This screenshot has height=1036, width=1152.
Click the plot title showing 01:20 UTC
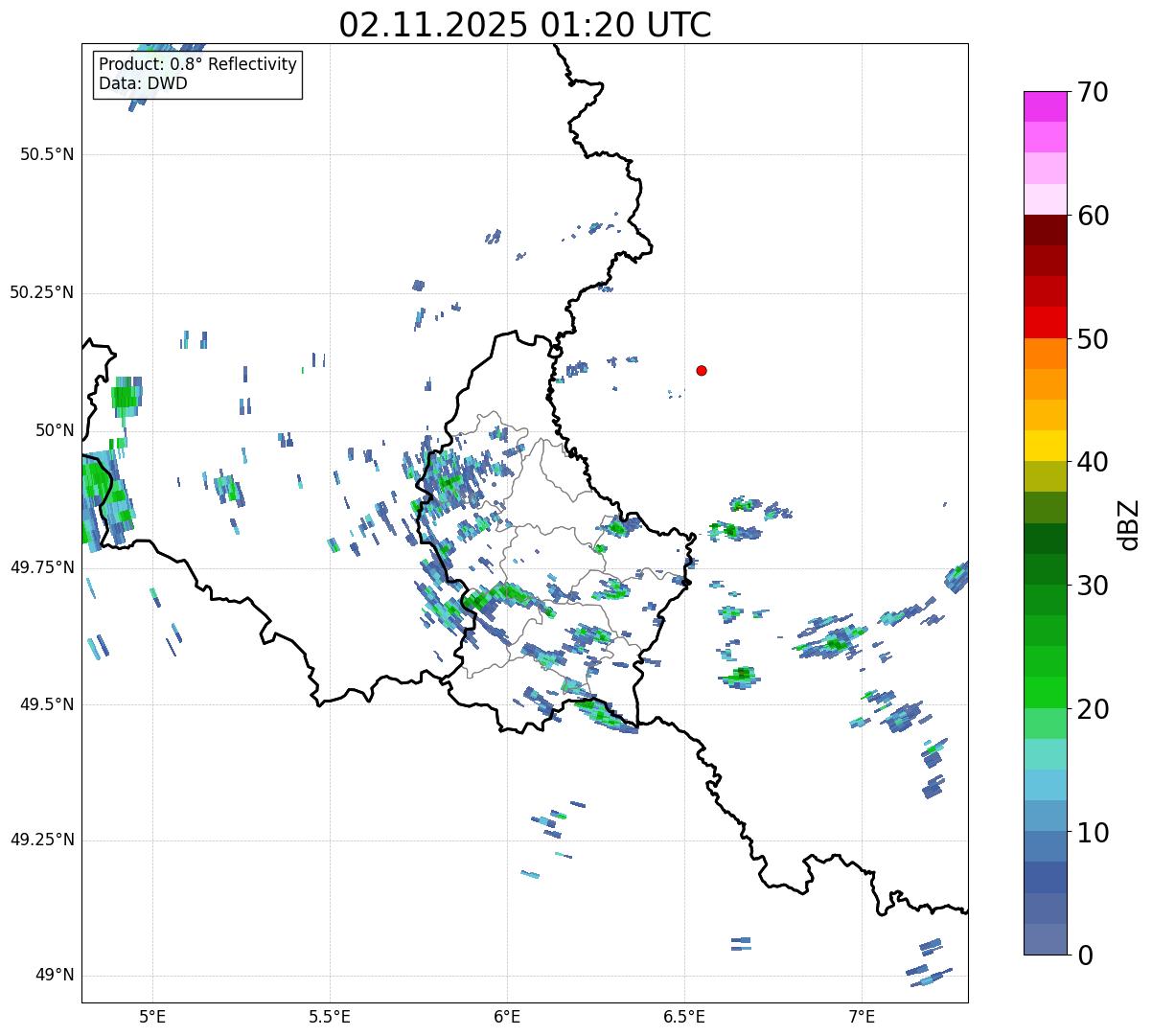[x=525, y=25]
